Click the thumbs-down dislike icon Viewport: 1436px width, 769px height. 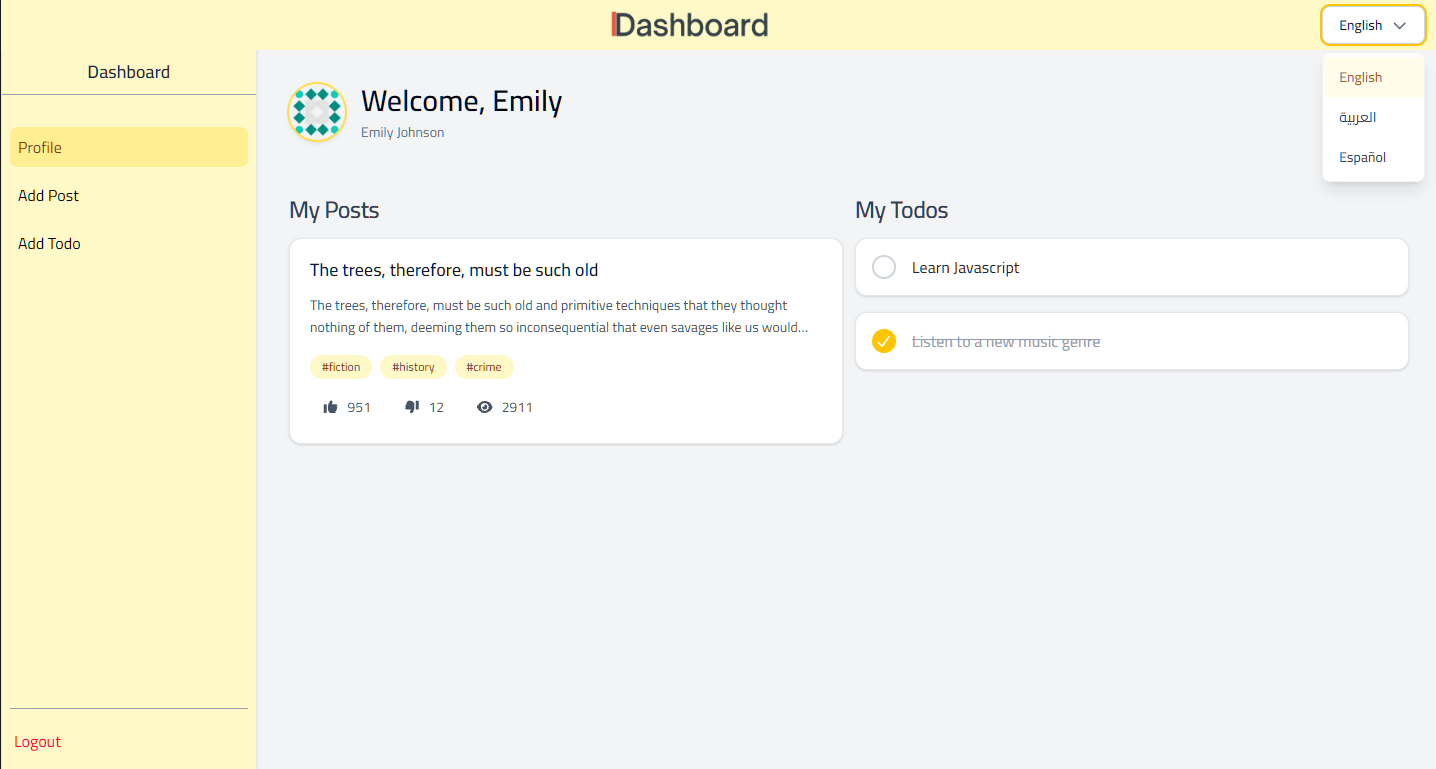pyautogui.click(x=412, y=407)
